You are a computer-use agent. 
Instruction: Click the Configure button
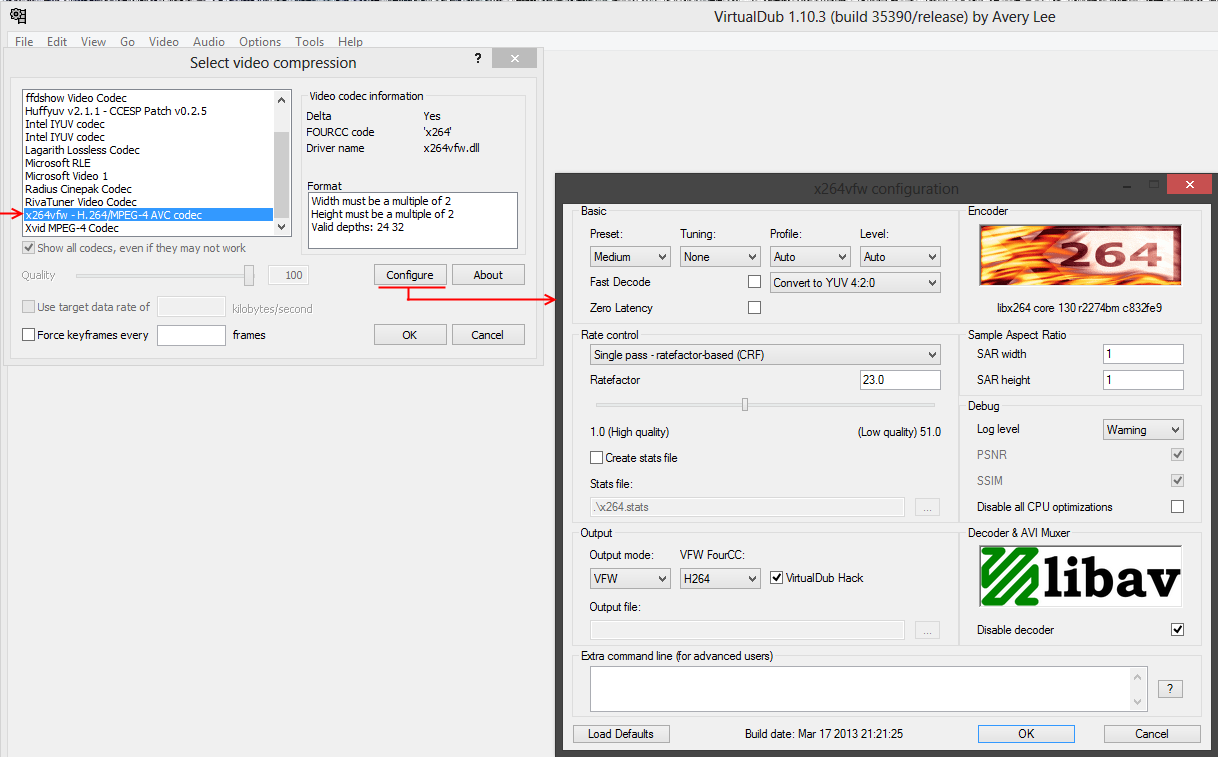click(410, 275)
